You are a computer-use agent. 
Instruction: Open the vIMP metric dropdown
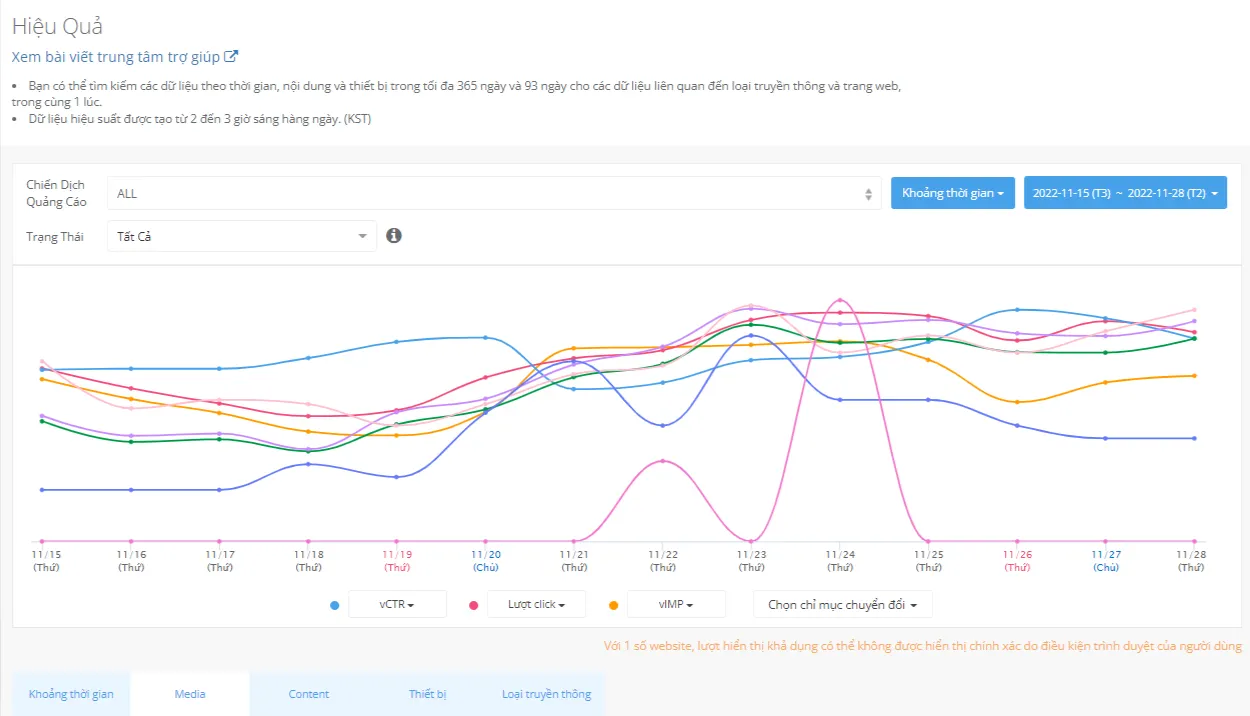(x=676, y=605)
